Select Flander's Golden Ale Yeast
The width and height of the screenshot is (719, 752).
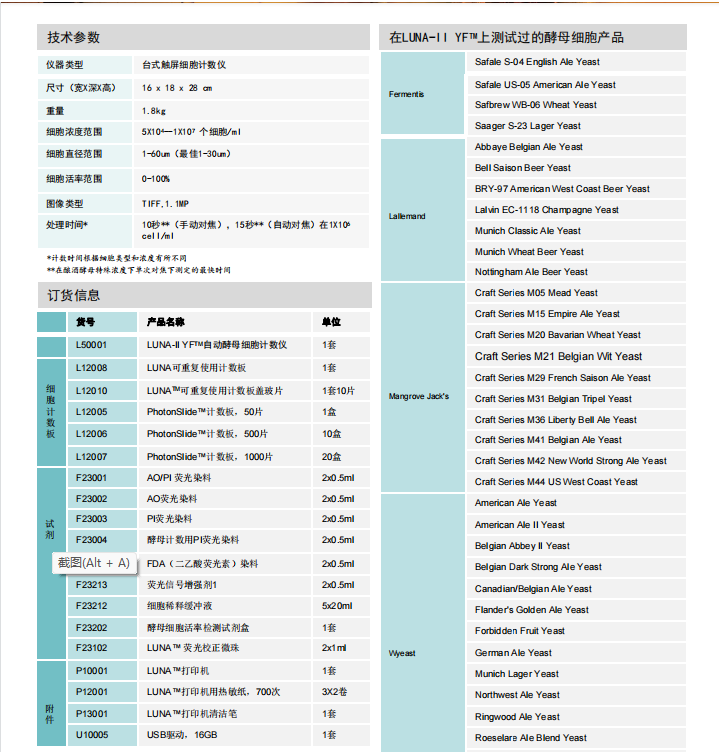click(x=531, y=610)
